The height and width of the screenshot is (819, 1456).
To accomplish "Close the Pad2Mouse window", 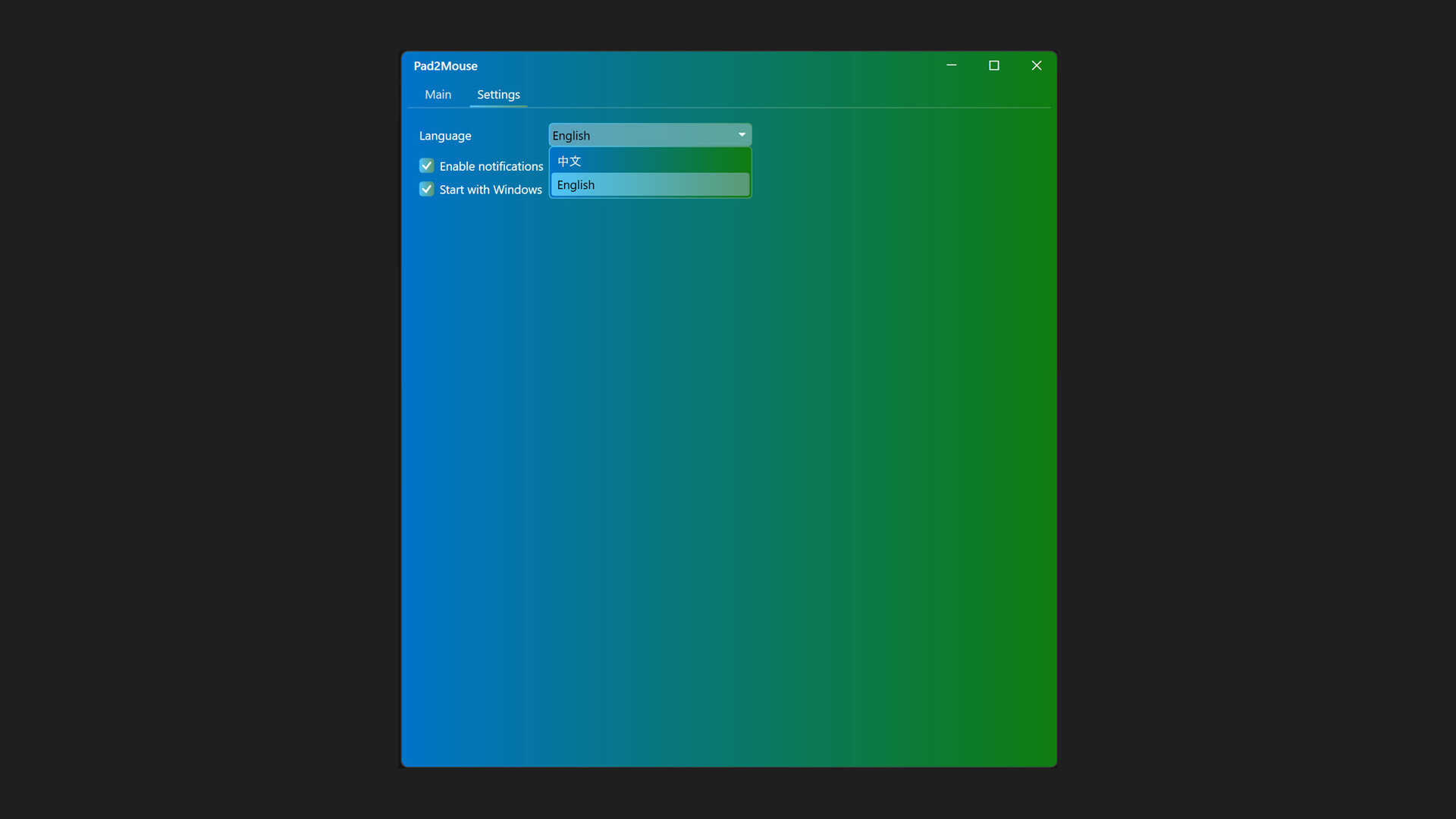I will (x=1036, y=65).
